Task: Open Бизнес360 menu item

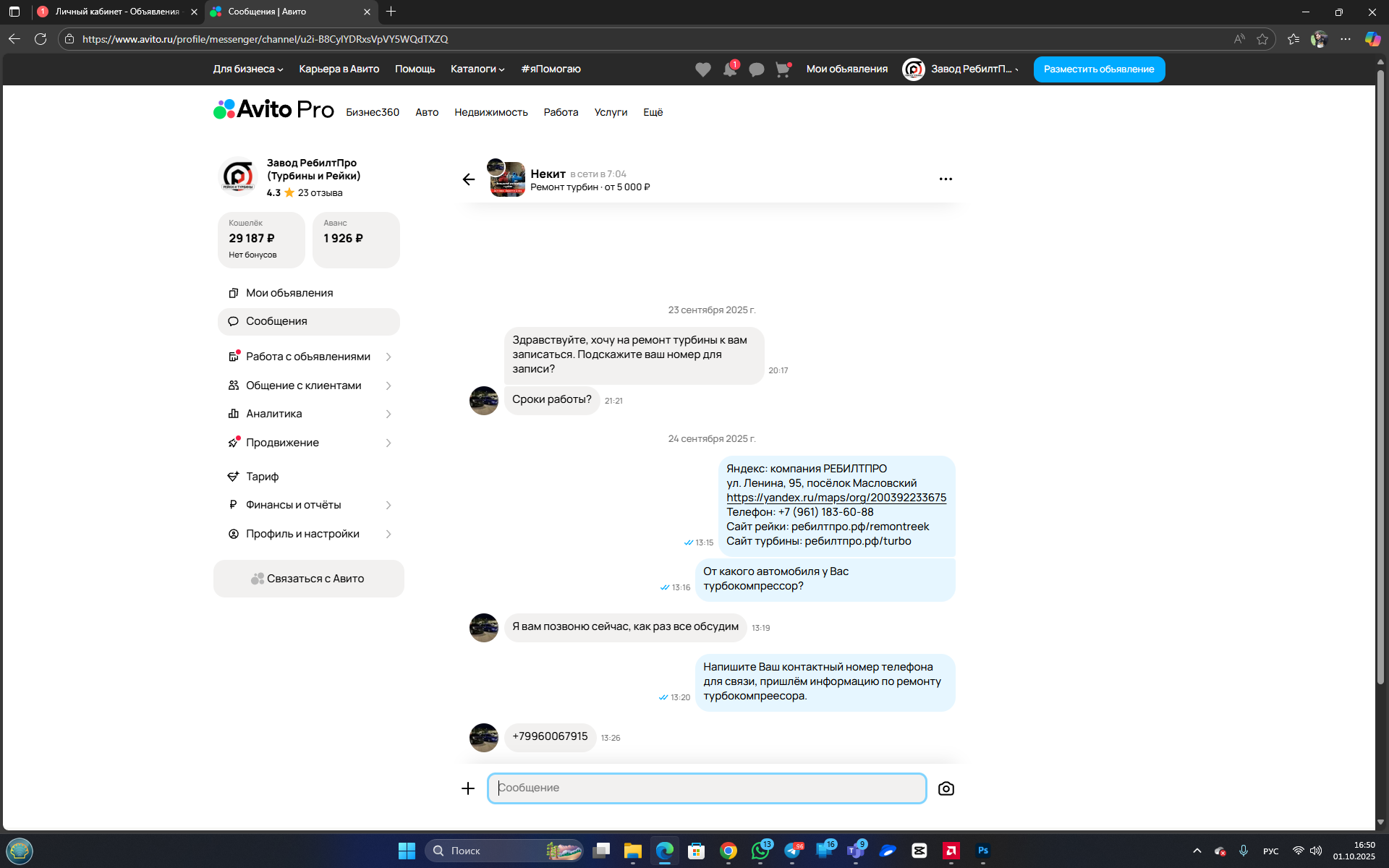Action: click(x=373, y=112)
